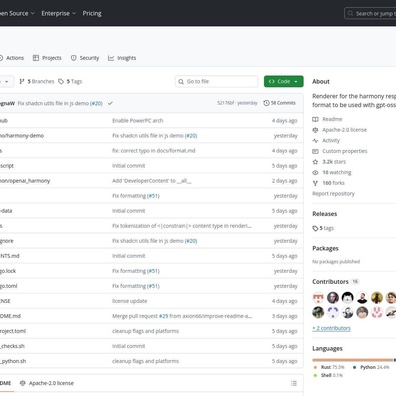This screenshot has height=396, width=396.
Task: Open the green Code dropdown button
Action: click(284, 81)
